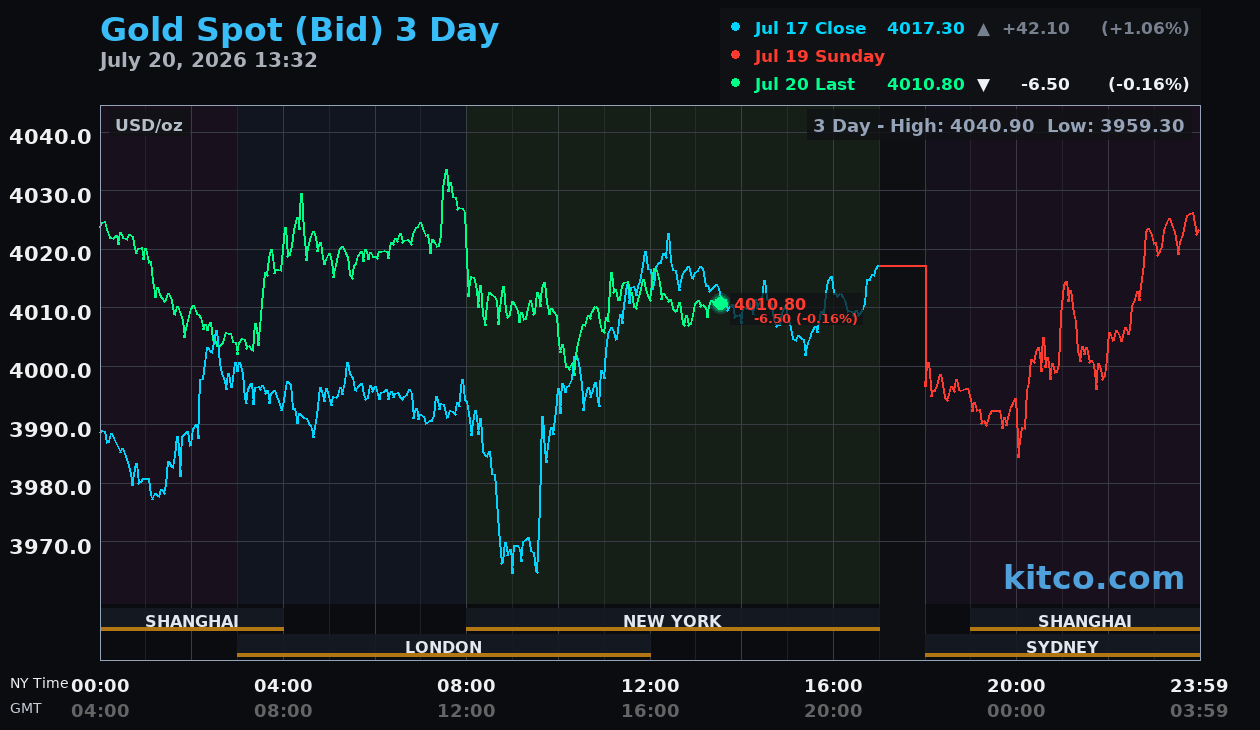1260x730 pixels.
Task: Click the 4040.0 y-axis label
Action: pyautogui.click(x=50, y=136)
